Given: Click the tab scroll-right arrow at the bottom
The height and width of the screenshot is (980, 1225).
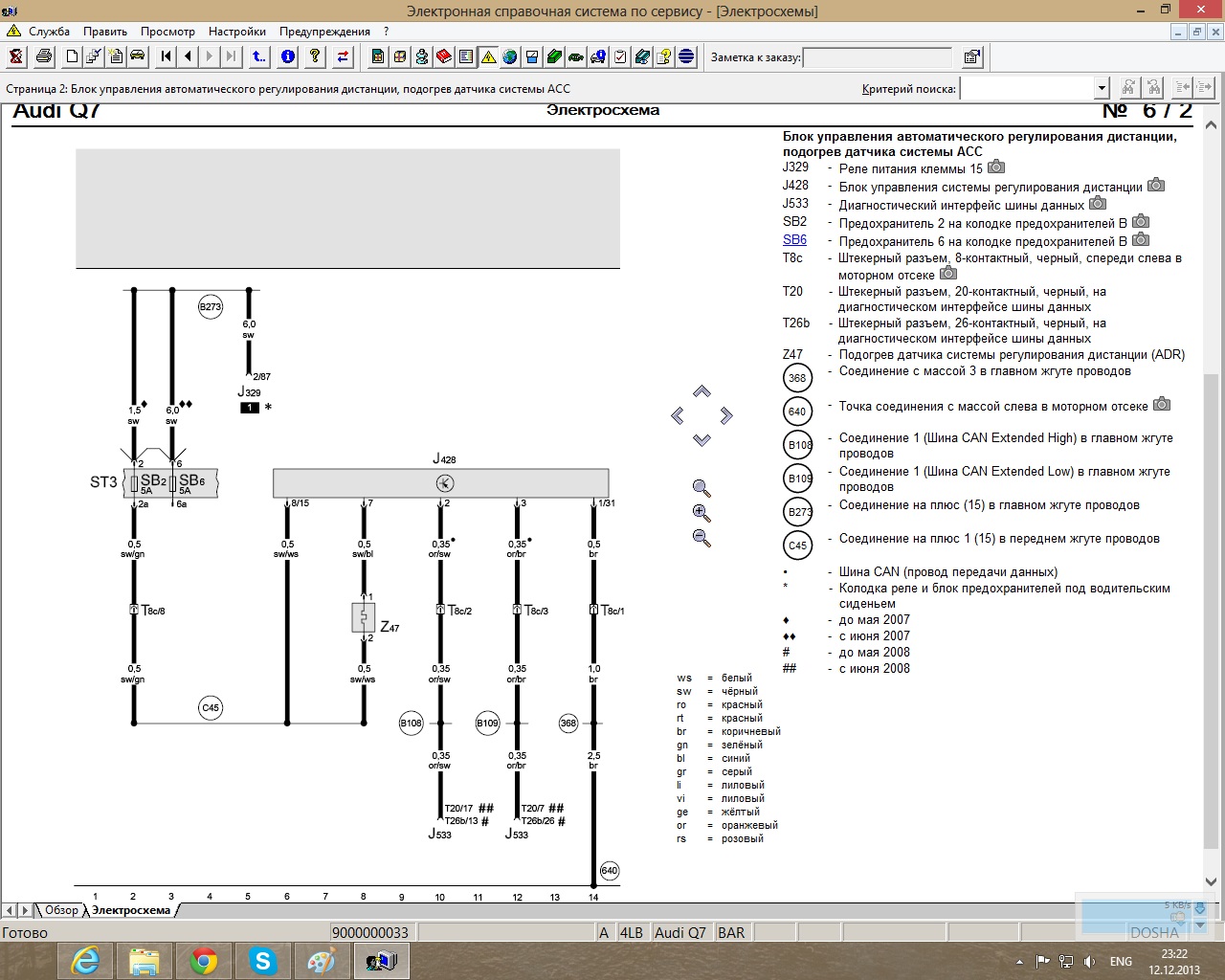Looking at the screenshot, I should [x=25, y=910].
